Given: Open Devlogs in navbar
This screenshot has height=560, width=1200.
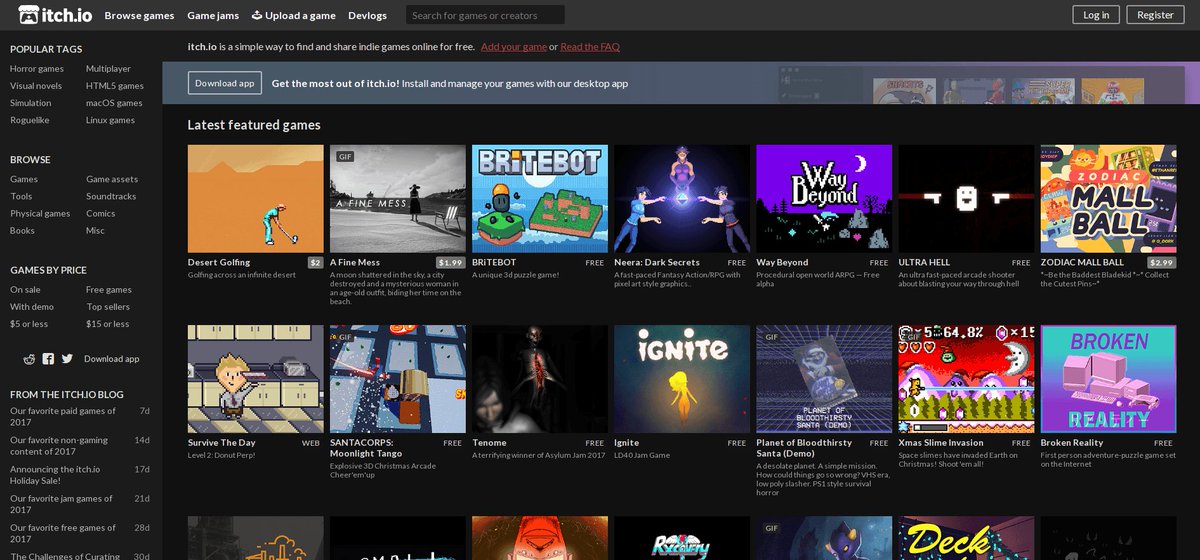Looking at the screenshot, I should coord(368,15).
